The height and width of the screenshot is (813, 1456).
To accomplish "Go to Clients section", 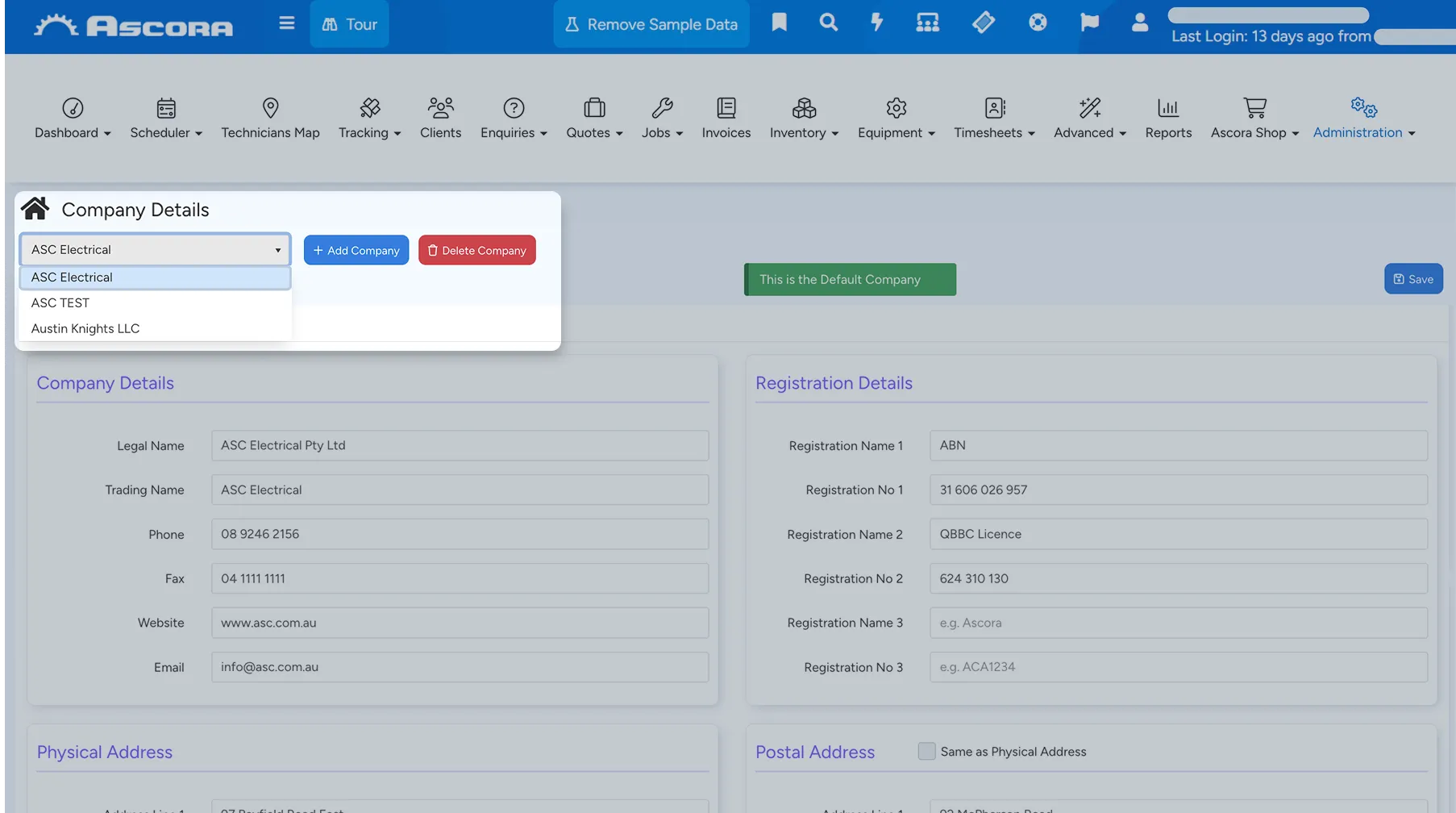I will (440, 119).
